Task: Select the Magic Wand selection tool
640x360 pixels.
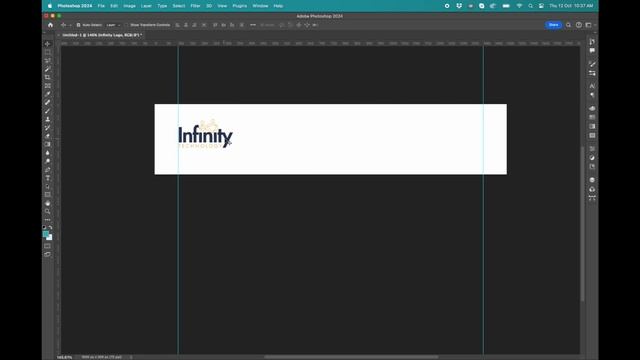Action: (x=47, y=69)
